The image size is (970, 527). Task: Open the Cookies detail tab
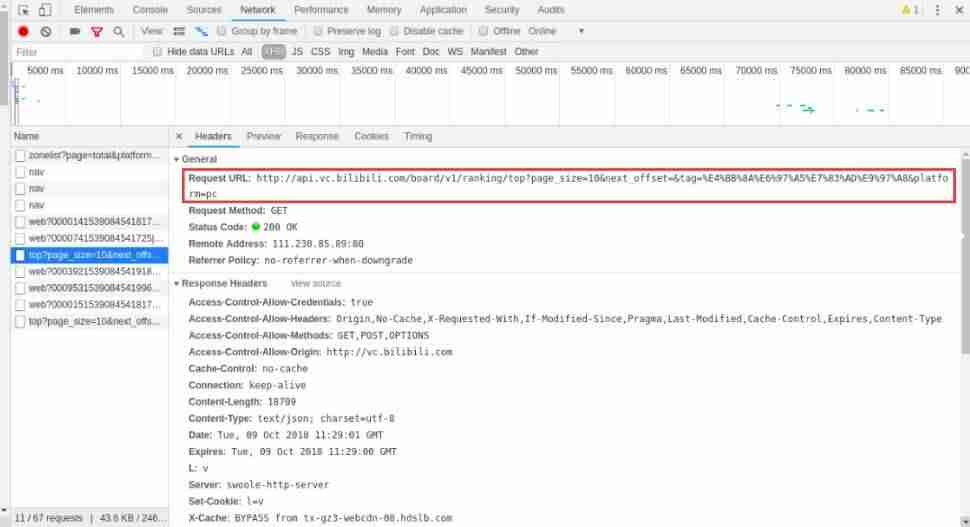(371, 136)
